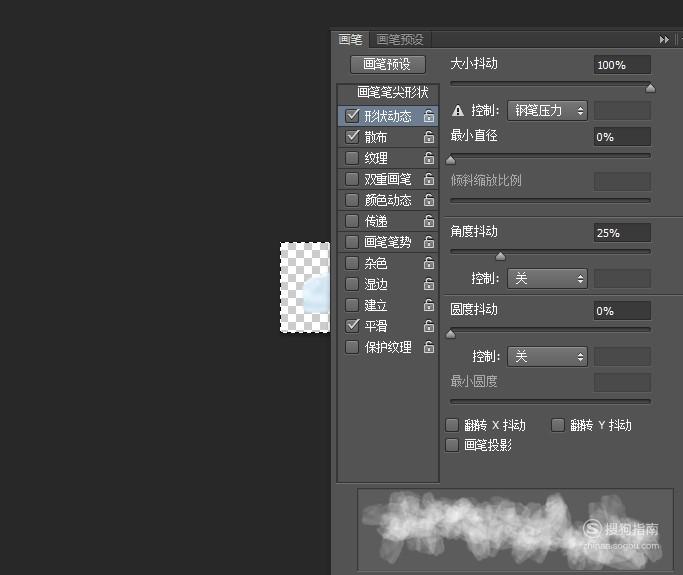Viewport: 683px width, 575px height.
Task: Select the 颜色动态 label row
Action: pos(388,200)
